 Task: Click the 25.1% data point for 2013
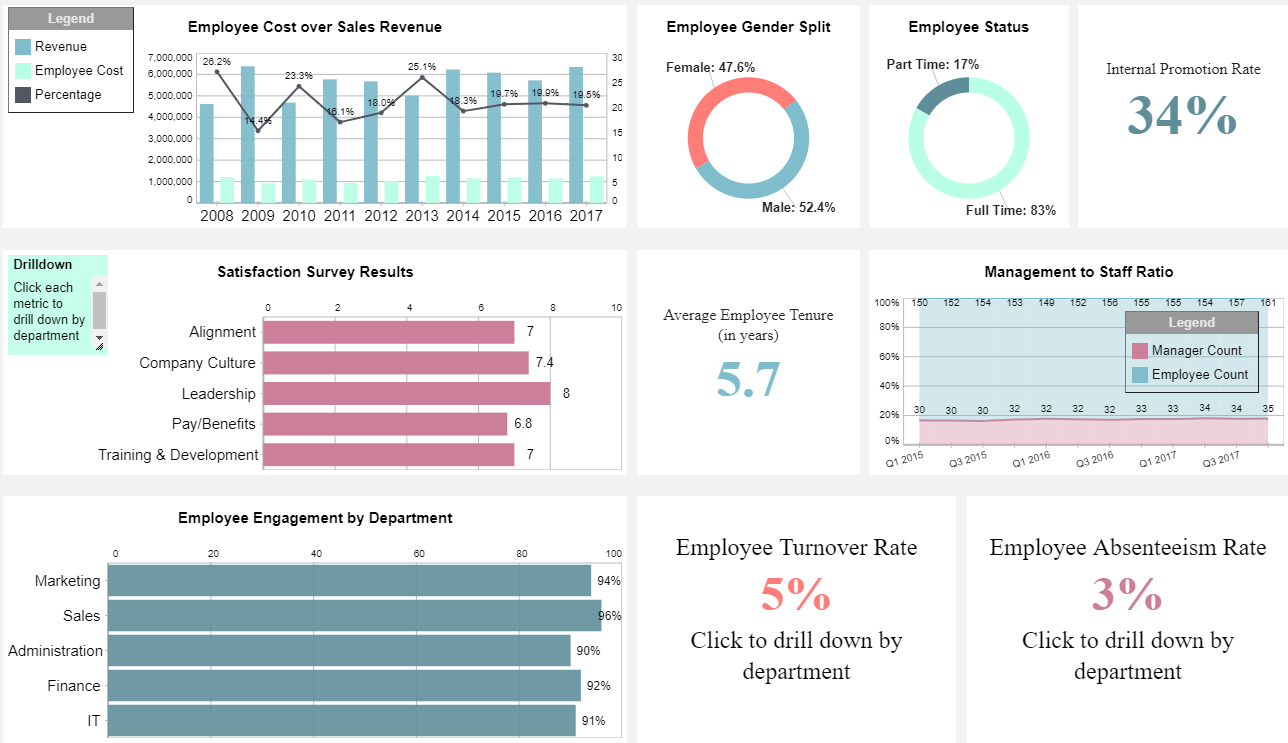[x=422, y=78]
